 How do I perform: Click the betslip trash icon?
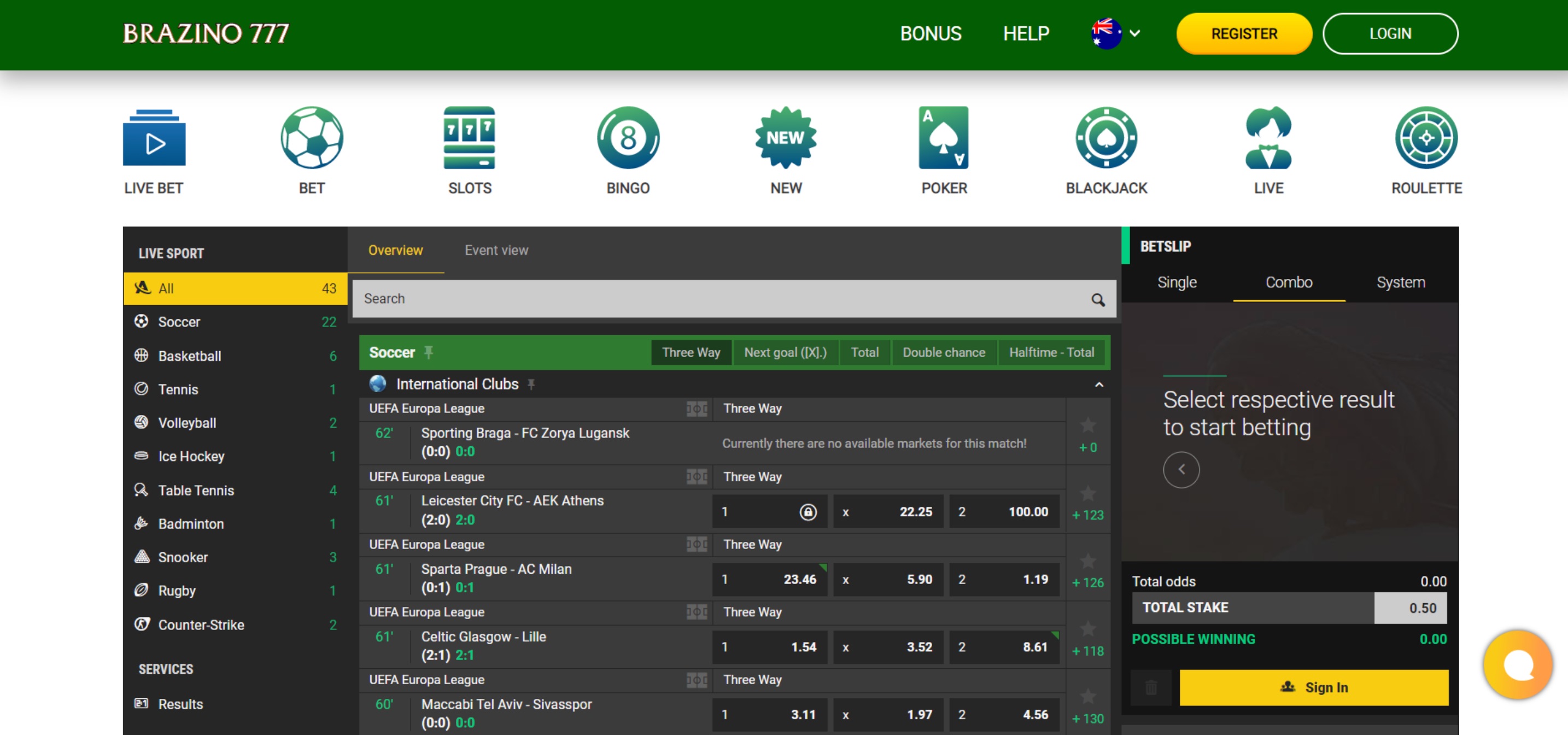(x=1150, y=688)
